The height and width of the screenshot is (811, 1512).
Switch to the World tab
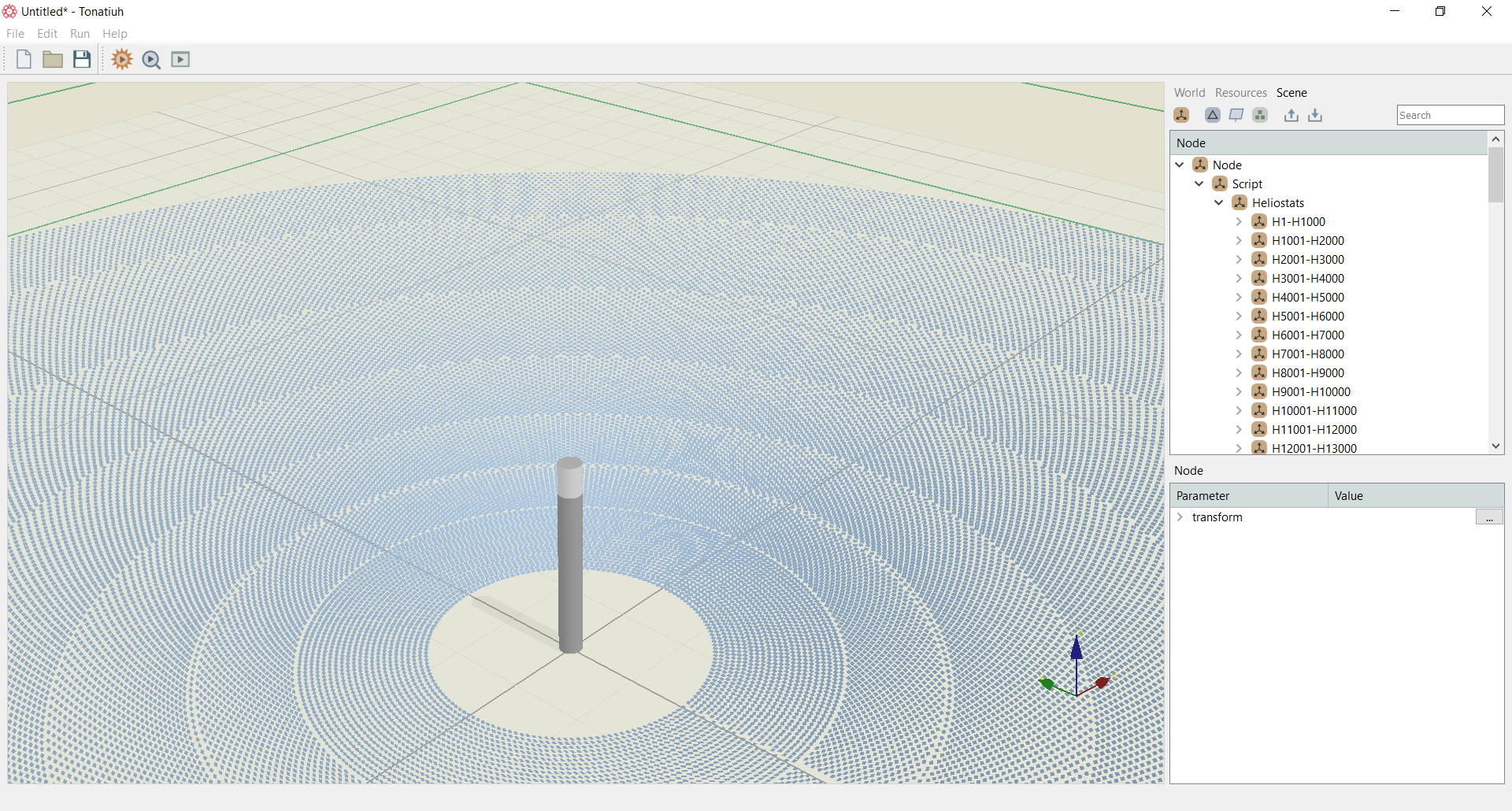click(x=1189, y=93)
